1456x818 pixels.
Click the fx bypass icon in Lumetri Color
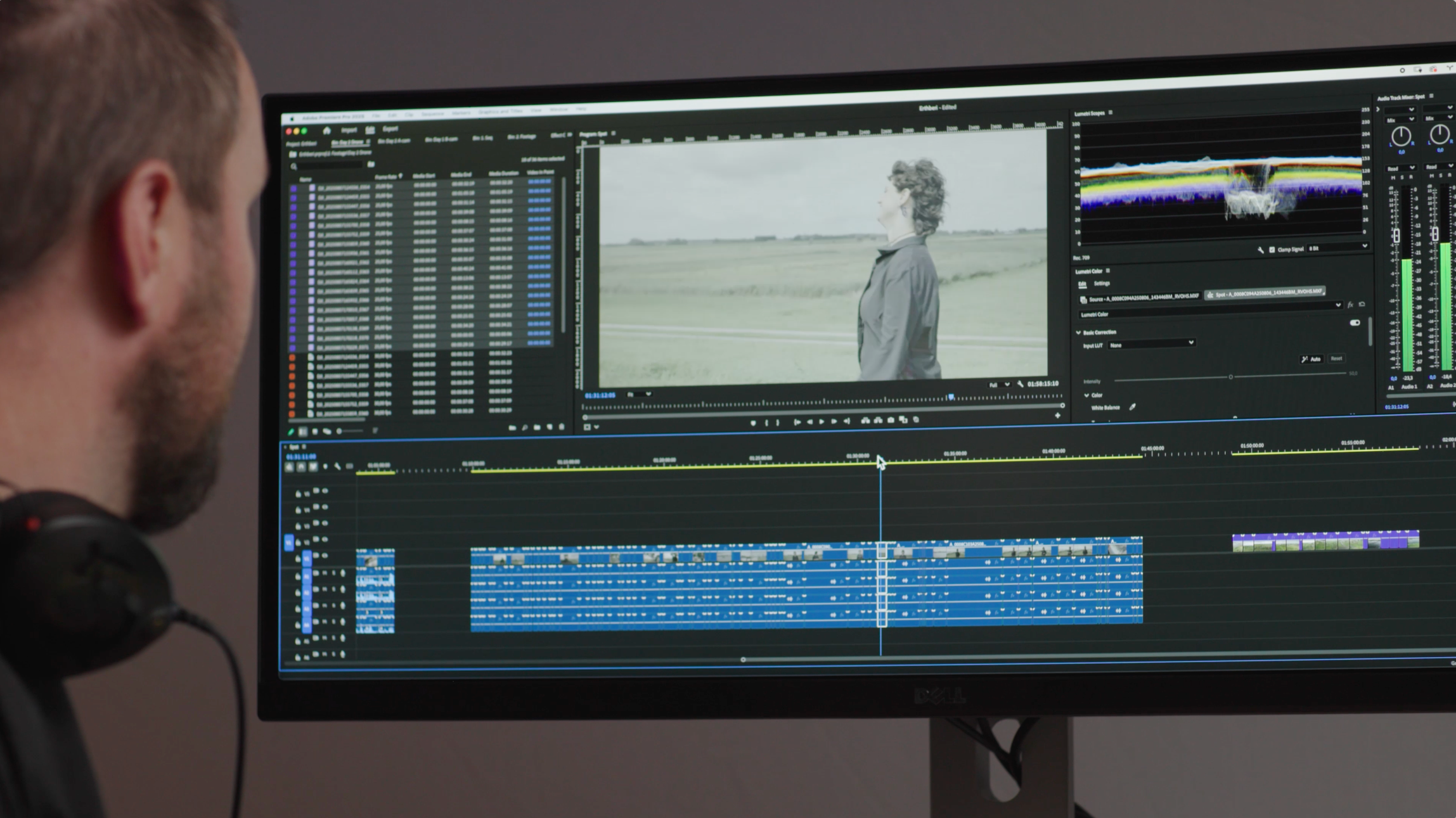click(1350, 305)
